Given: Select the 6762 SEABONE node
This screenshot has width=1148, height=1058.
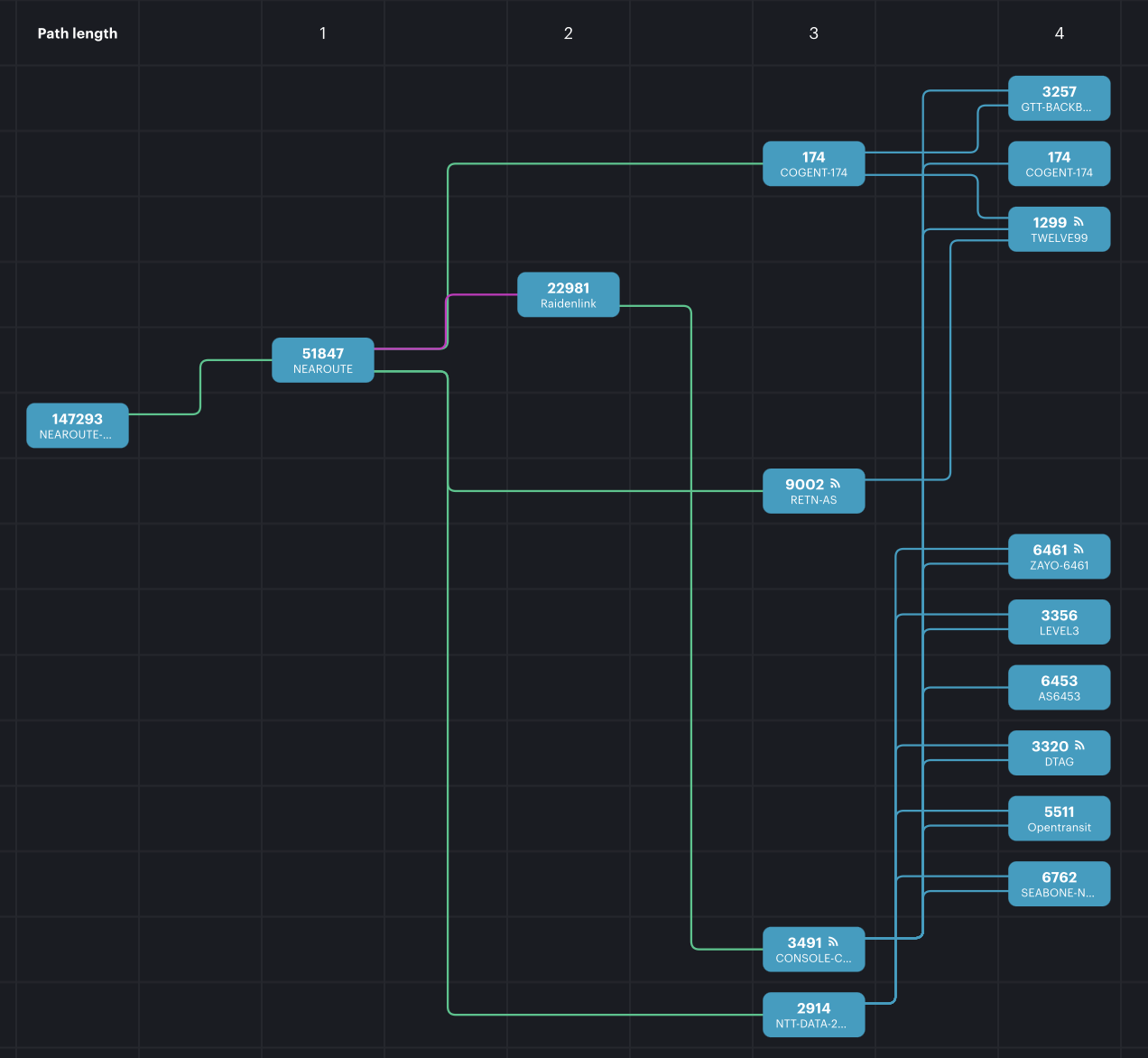Looking at the screenshot, I should [x=1059, y=883].
